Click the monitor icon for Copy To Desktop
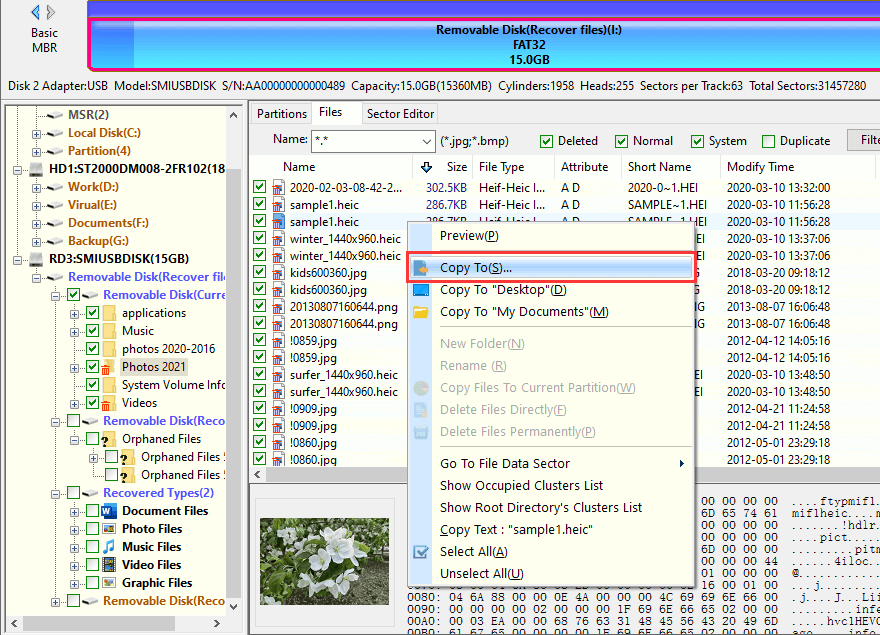This screenshot has width=880, height=635. click(x=421, y=290)
